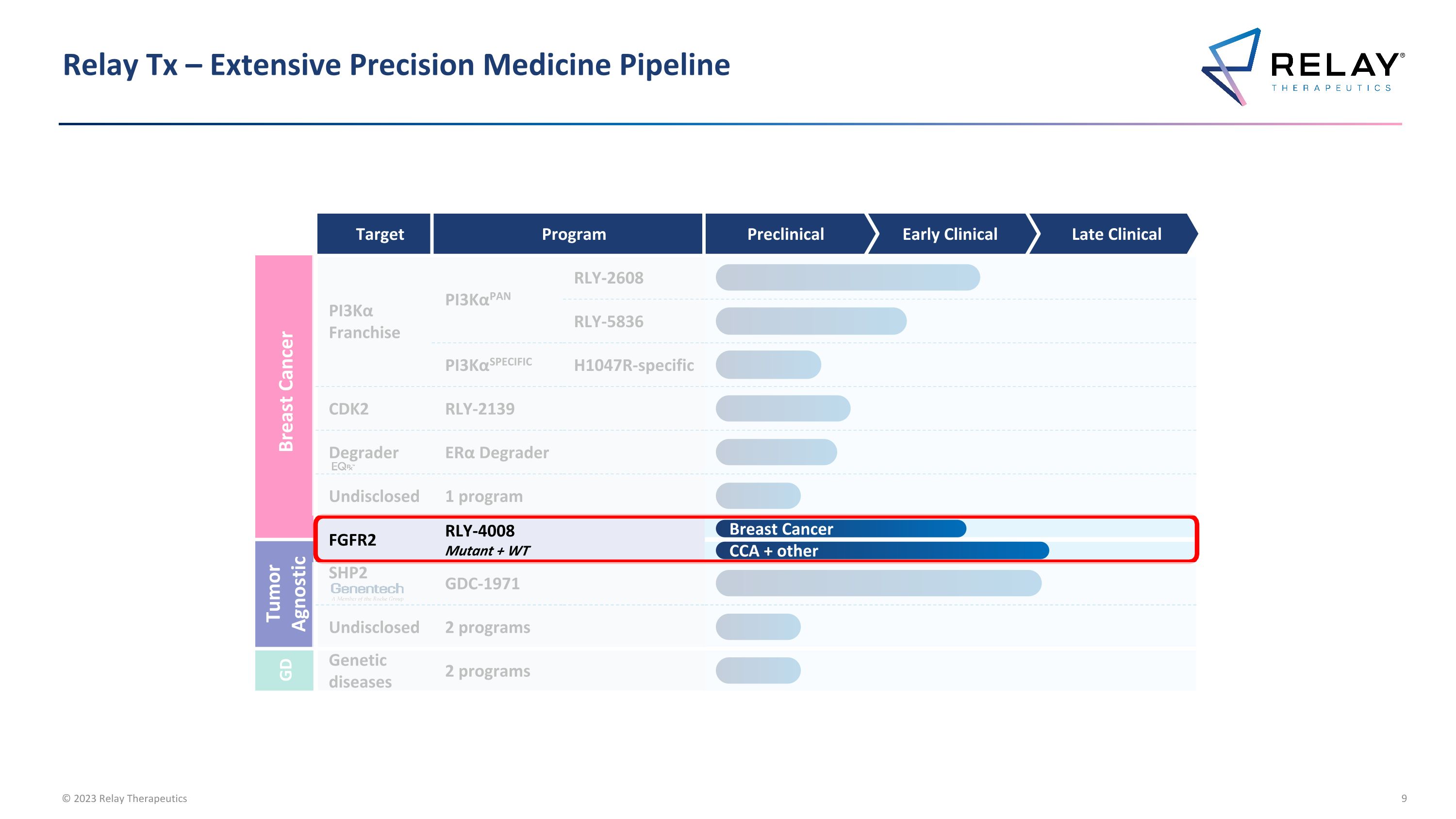Viewport: 1456px width, 819px height.
Task: Click the Preclinical stage arrow header
Action: click(785, 234)
